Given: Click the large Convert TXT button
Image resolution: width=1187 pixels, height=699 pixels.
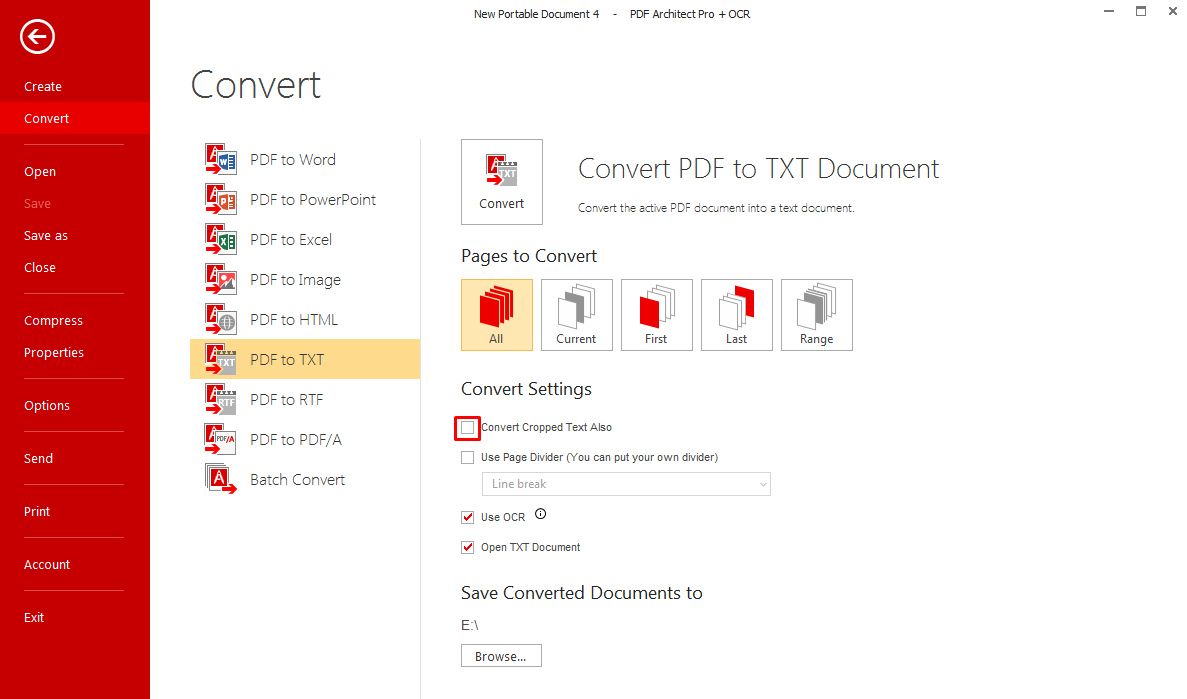Looking at the screenshot, I should coord(502,182).
